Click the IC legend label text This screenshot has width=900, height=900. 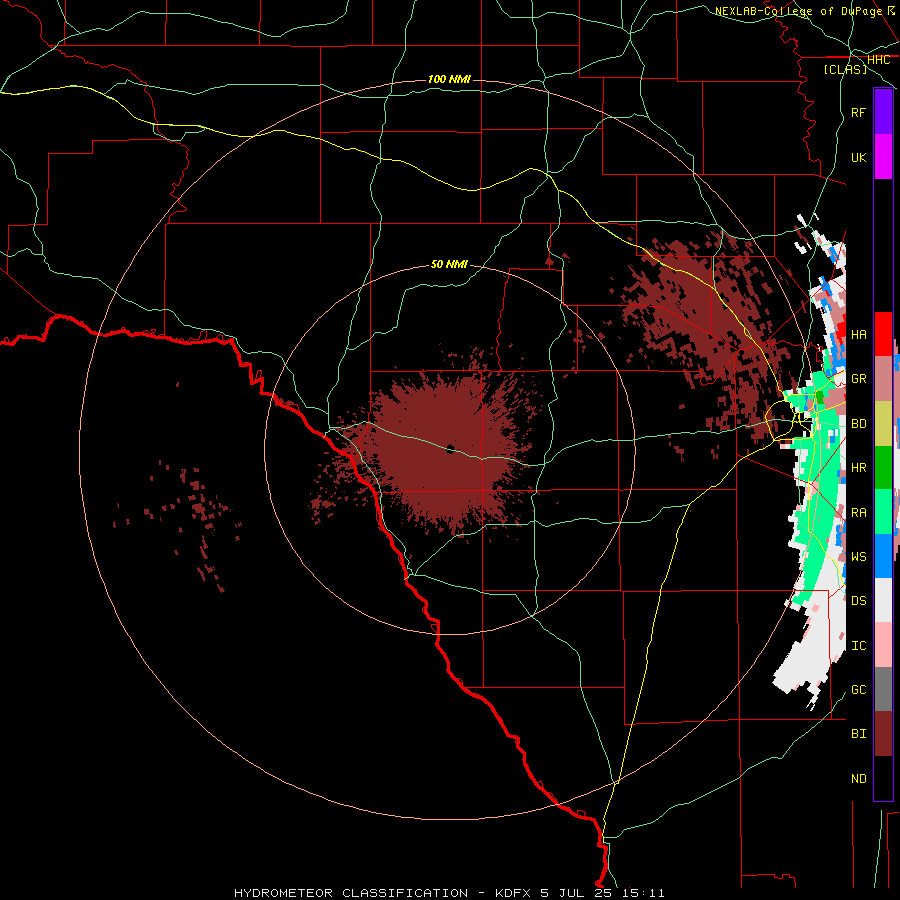point(858,645)
